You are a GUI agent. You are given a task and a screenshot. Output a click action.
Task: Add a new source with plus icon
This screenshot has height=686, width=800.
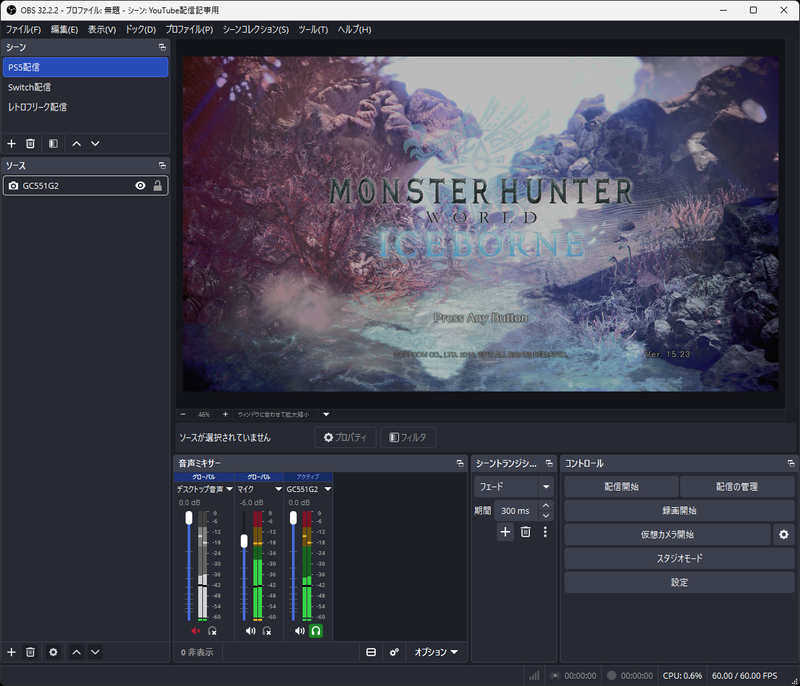point(11,652)
